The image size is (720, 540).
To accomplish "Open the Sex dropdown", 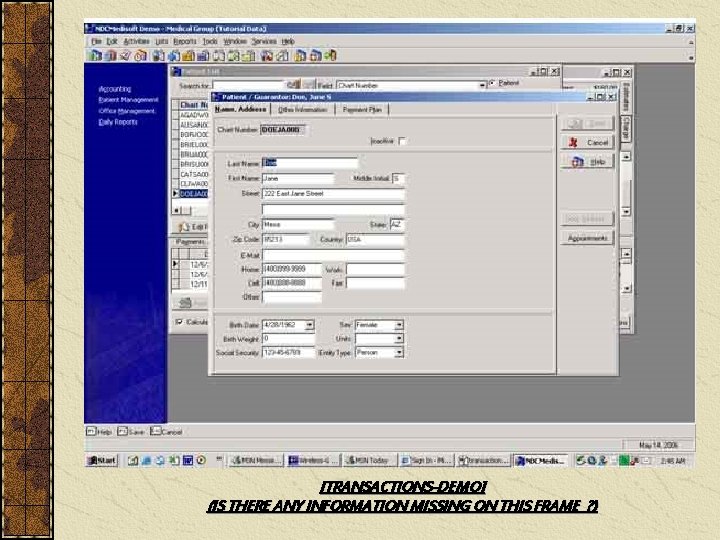I will click(399, 325).
